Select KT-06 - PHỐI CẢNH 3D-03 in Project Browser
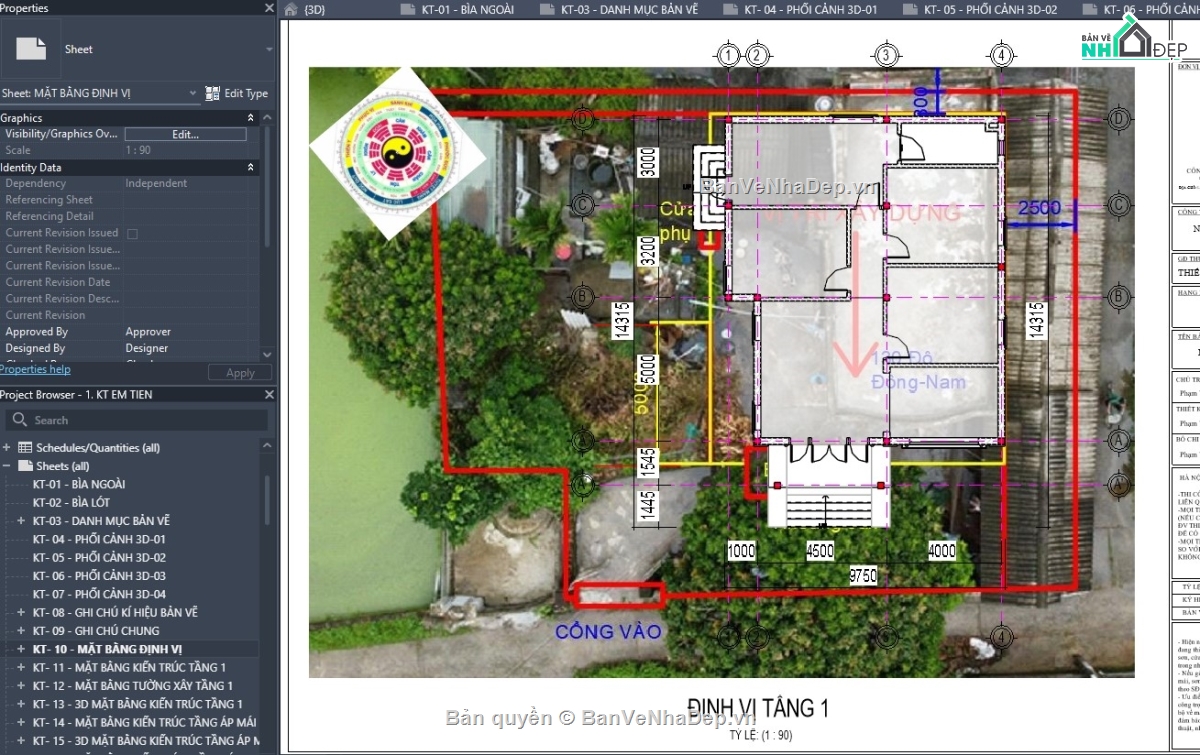The height and width of the screenshot is (755, 1200). (x=99, y=576)
